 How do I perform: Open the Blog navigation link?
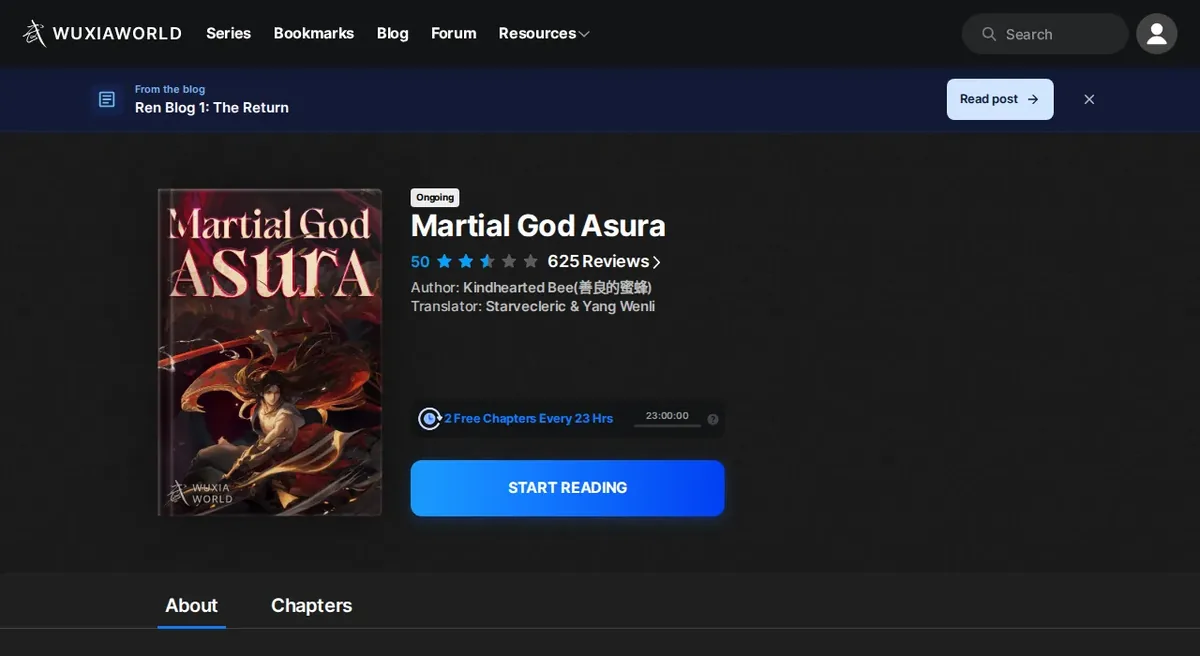[392, 33]
